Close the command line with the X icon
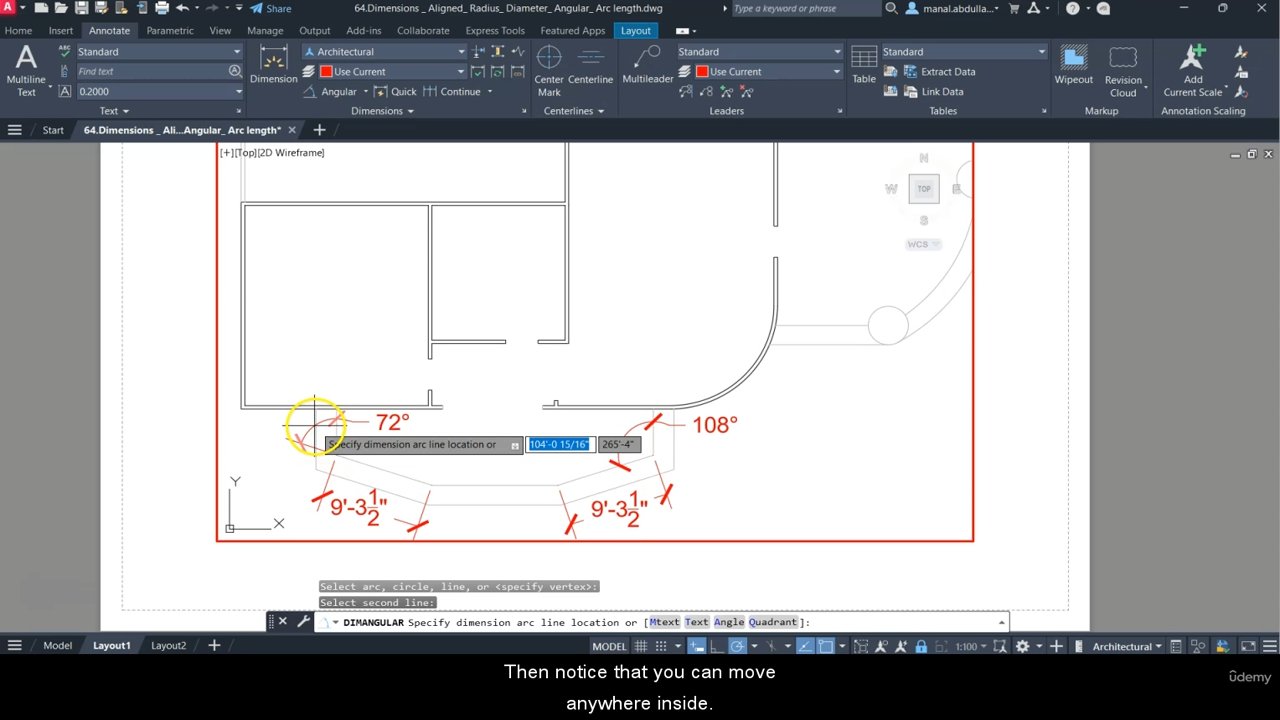The image size is (1280, 720). [282, 621]
